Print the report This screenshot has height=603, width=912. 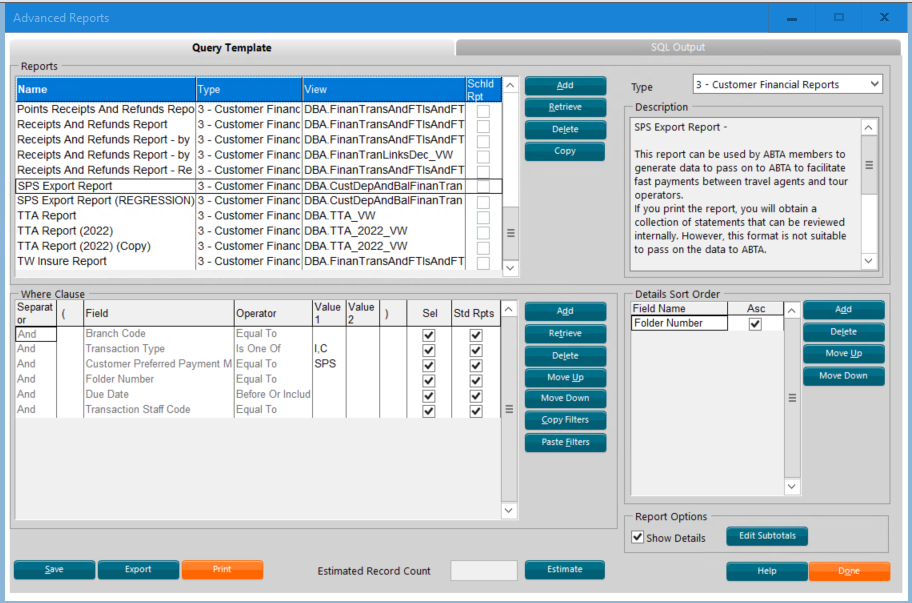(222, 569)
